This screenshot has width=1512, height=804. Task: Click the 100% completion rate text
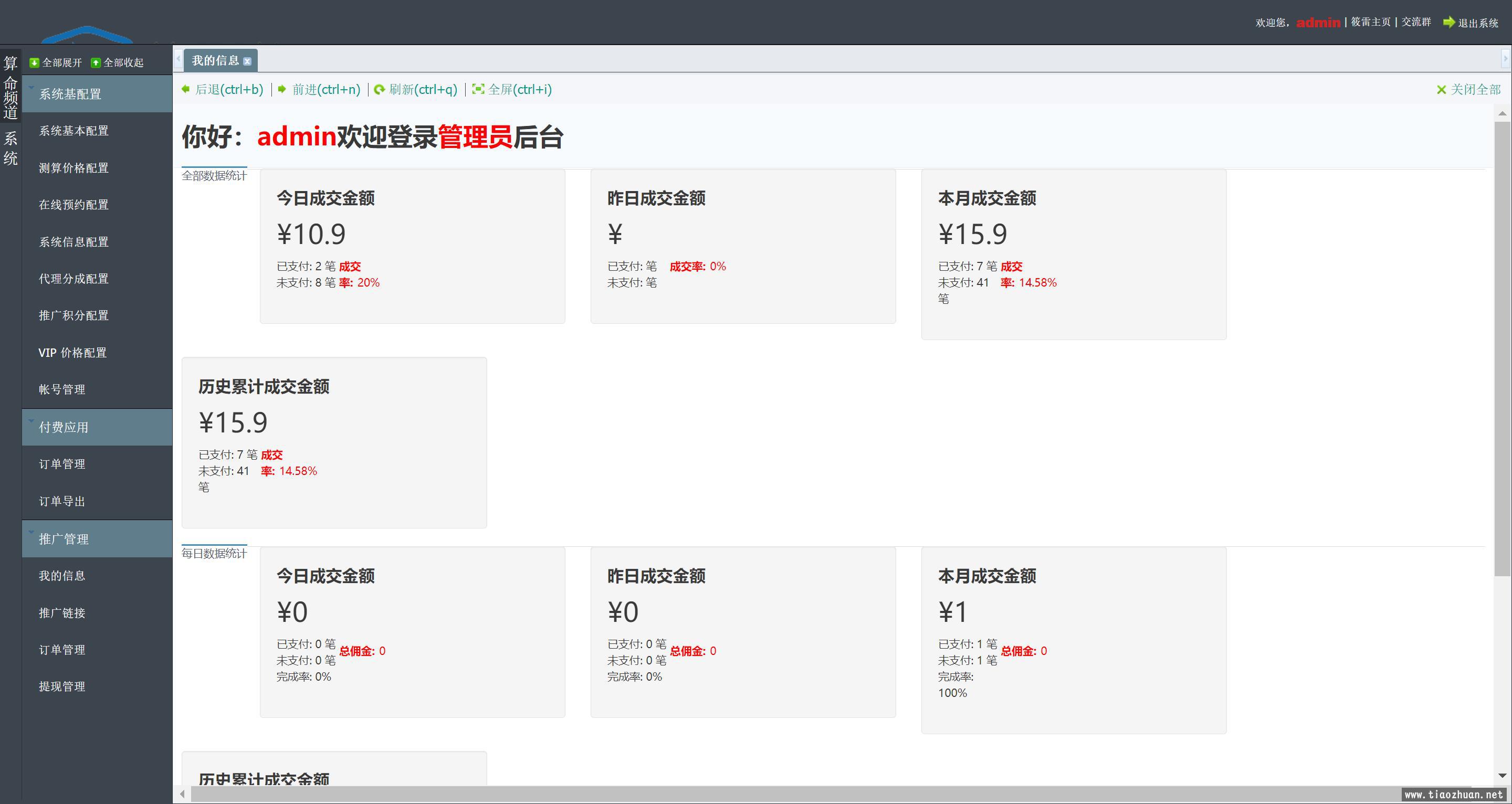[953, 693]
